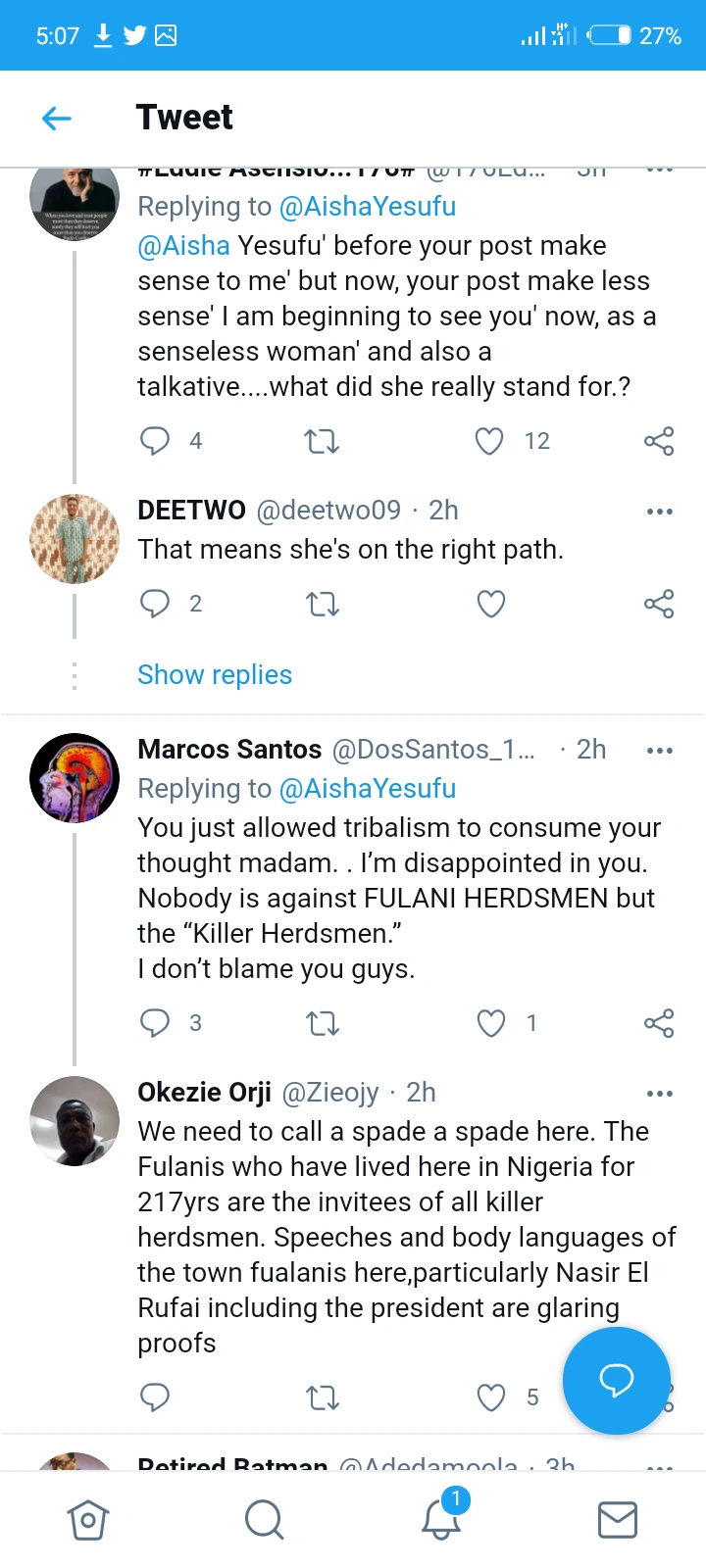Open more options for Marcos Santos's tweet
This screenshot has width=706, height=1568.
pos(659,751)
